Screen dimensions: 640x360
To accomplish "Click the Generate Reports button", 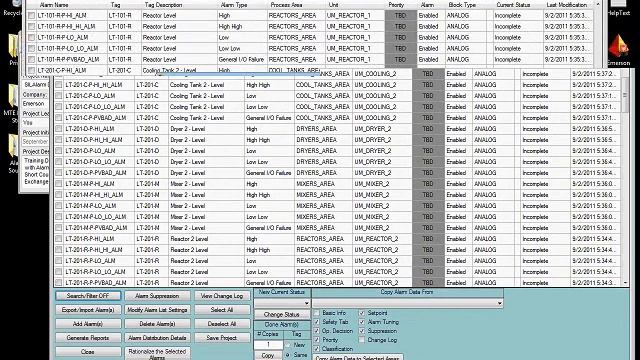I will click(88, 338).
